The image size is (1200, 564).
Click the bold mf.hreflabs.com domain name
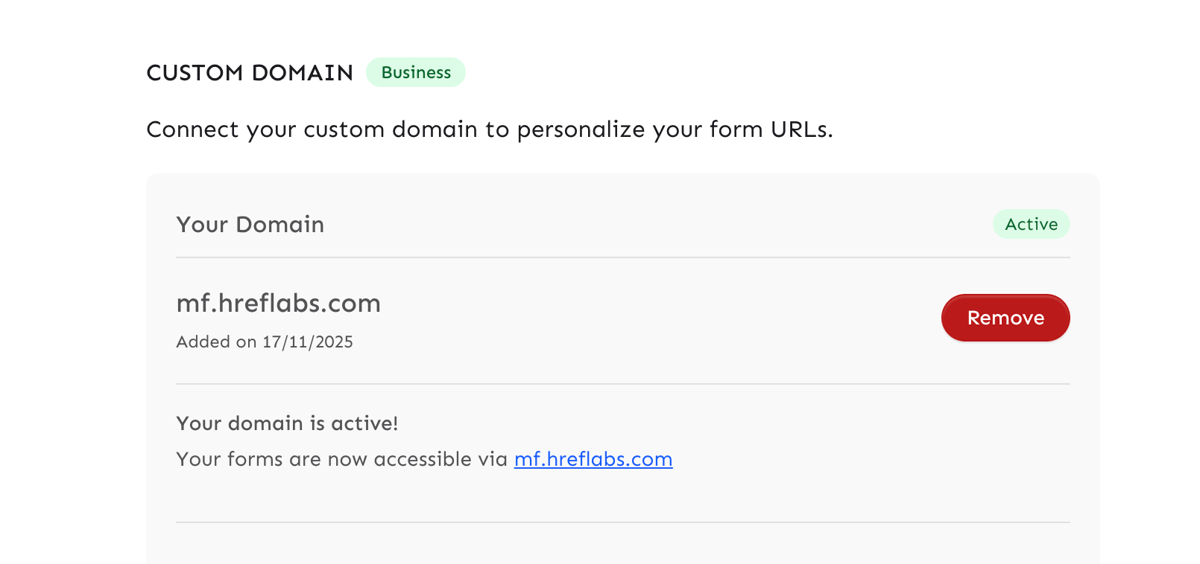pos(278,303)
